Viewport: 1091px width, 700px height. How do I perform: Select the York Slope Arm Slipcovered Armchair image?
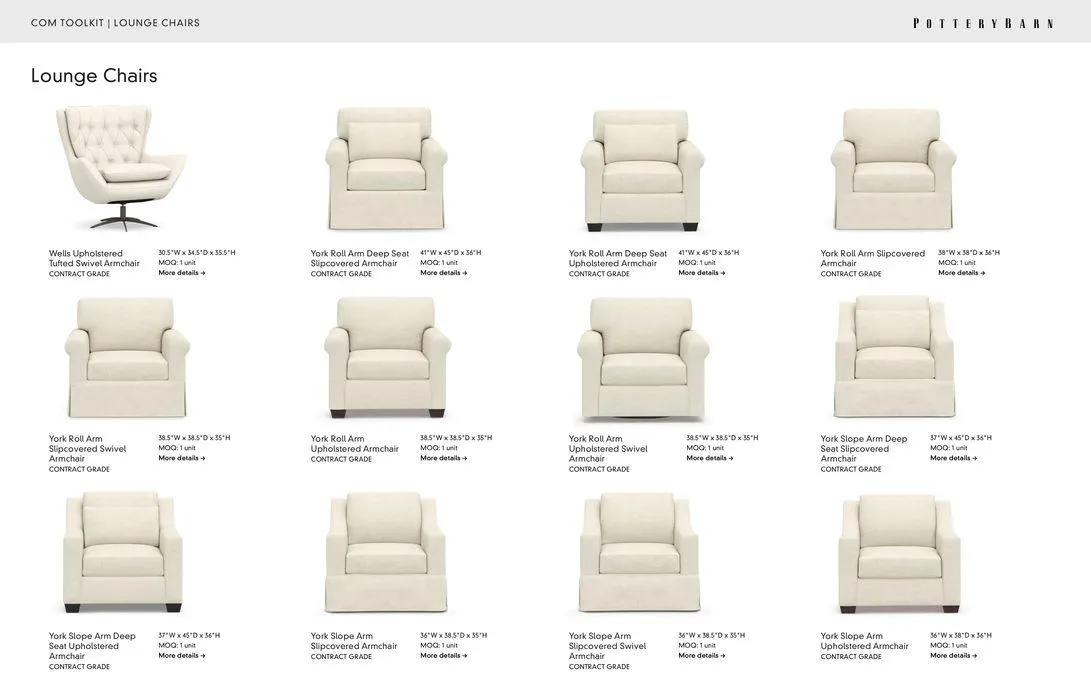click(386, 553)
